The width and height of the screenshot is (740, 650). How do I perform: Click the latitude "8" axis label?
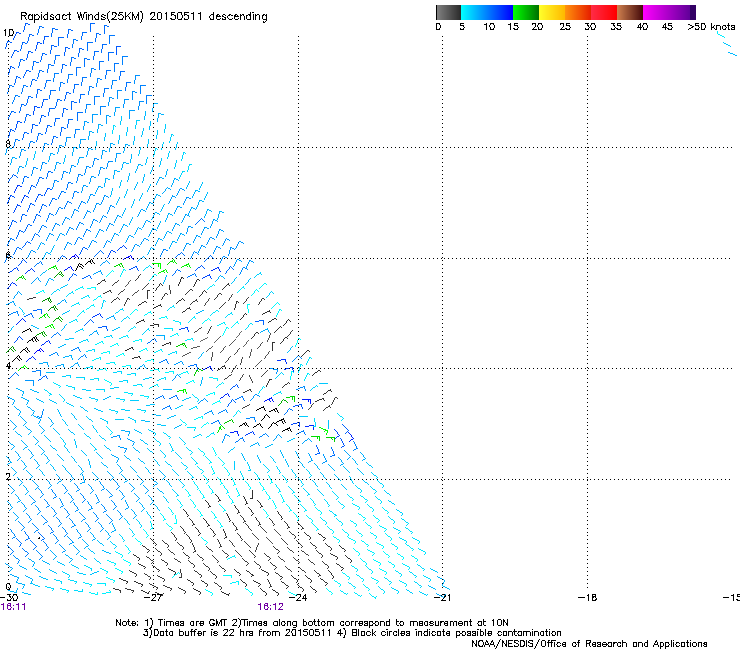pyautogui.click(x=8, y=144)
